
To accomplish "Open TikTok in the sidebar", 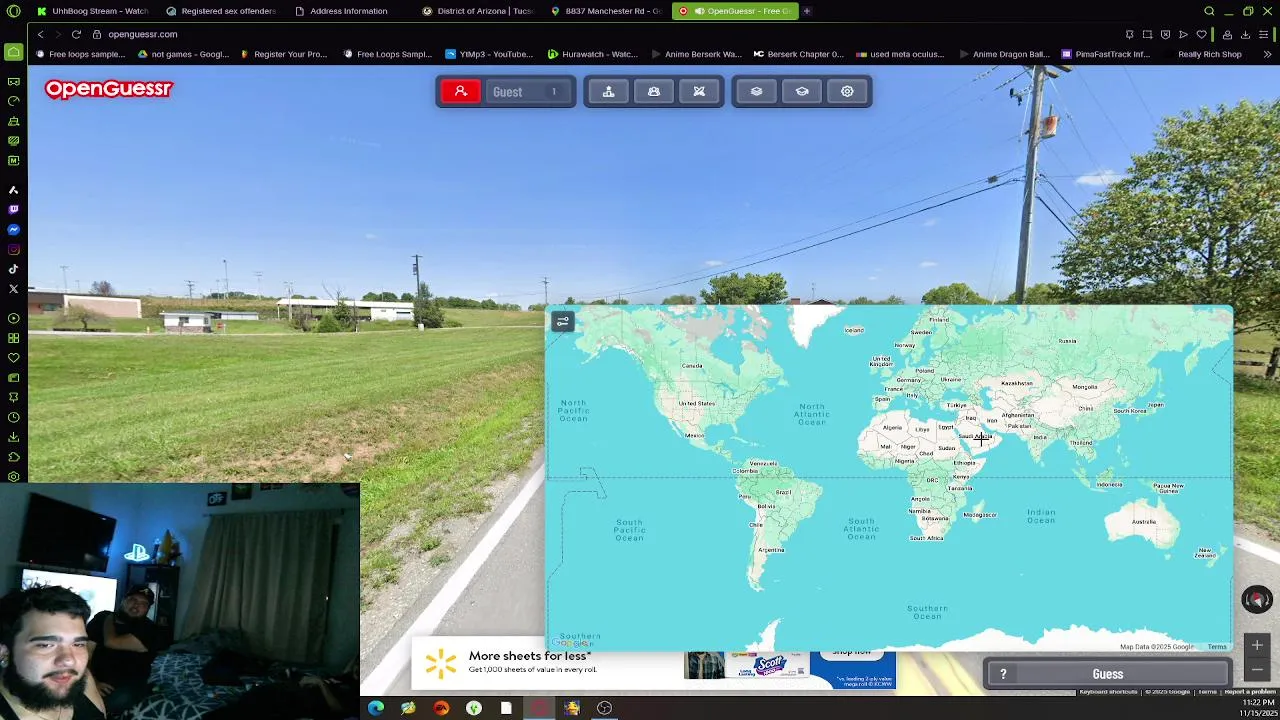I will pyautogui.click(x=13, y=269).
